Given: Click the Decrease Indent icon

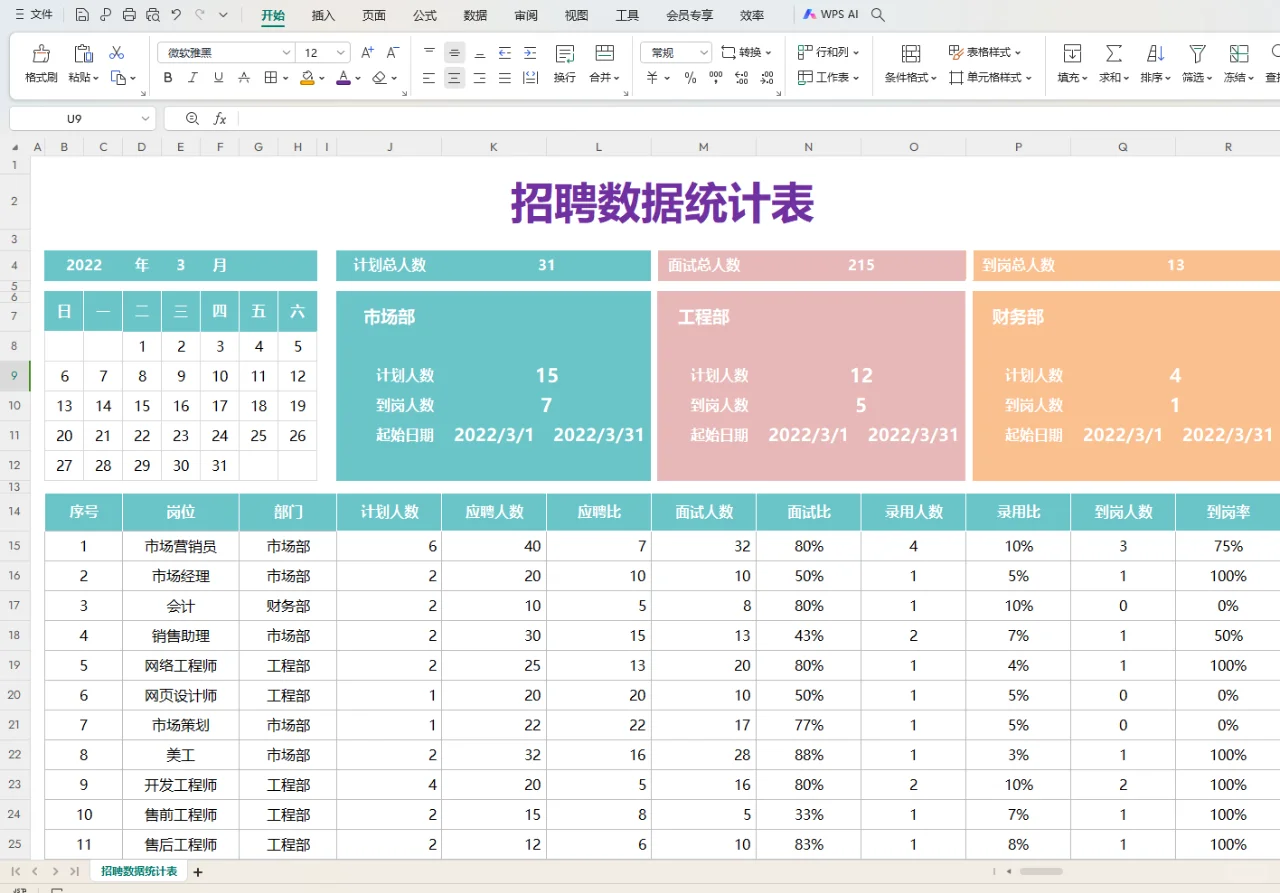Looking at the screenshot, I should pos(505,53).
